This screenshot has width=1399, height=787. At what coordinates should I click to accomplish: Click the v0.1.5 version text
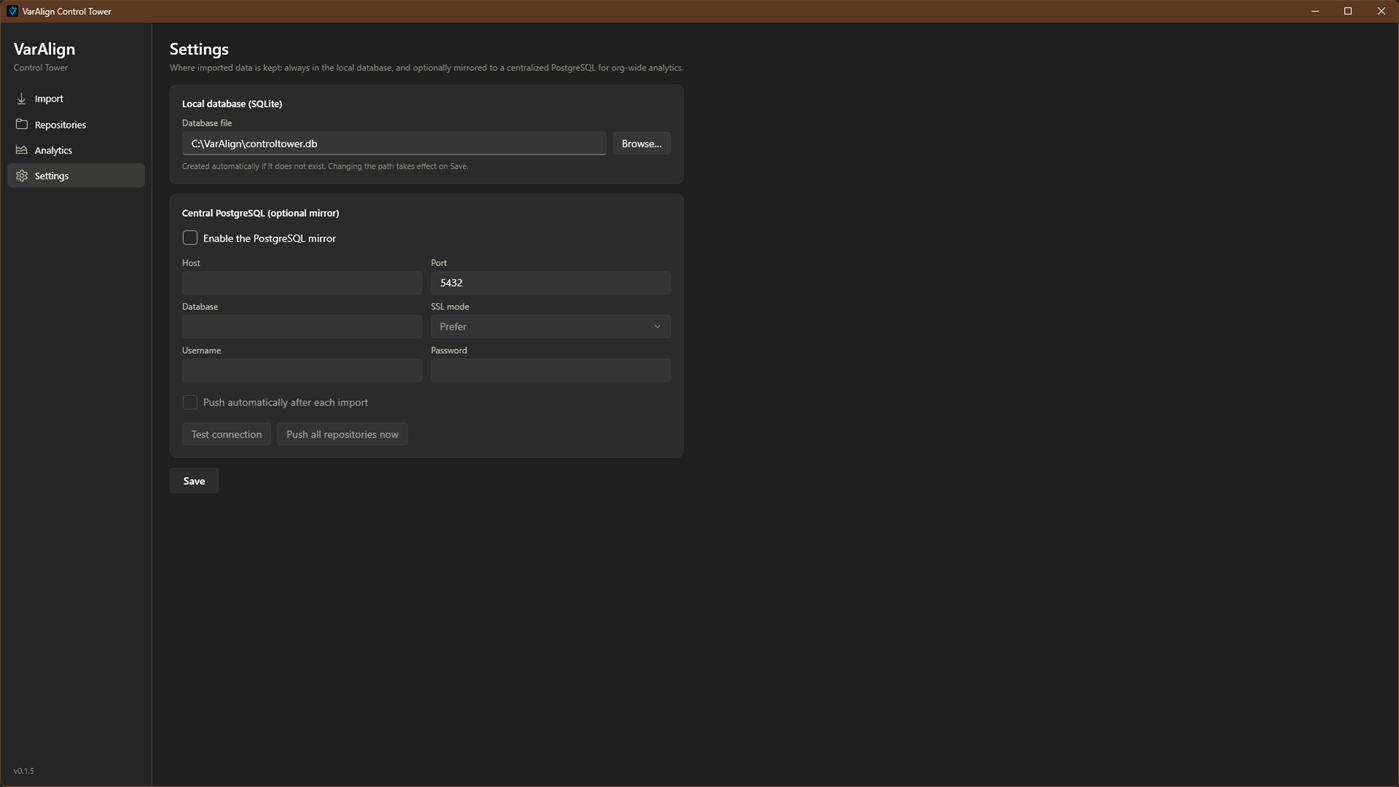(x=24, y=771)
